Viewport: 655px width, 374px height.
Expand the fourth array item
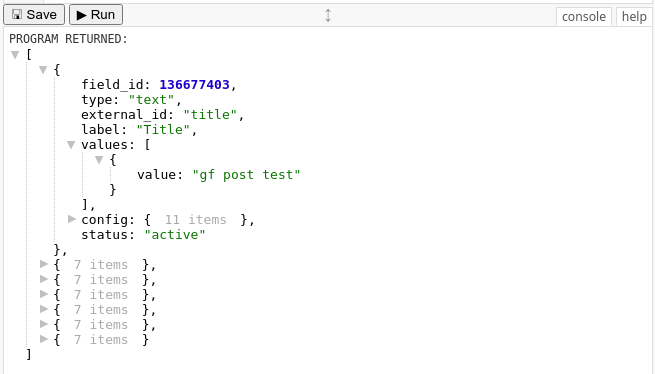click(43, 294)
